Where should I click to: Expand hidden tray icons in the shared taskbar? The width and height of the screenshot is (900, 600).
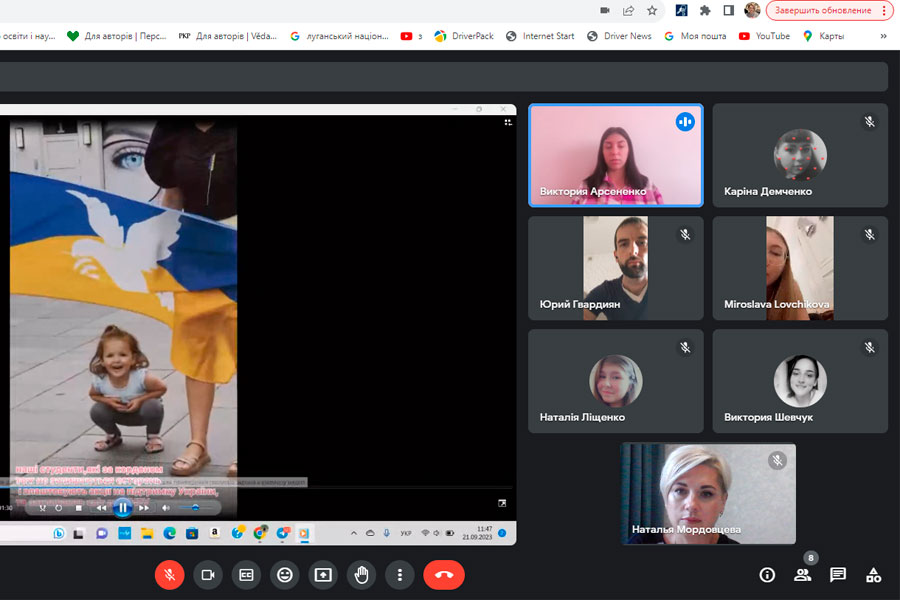354,533
